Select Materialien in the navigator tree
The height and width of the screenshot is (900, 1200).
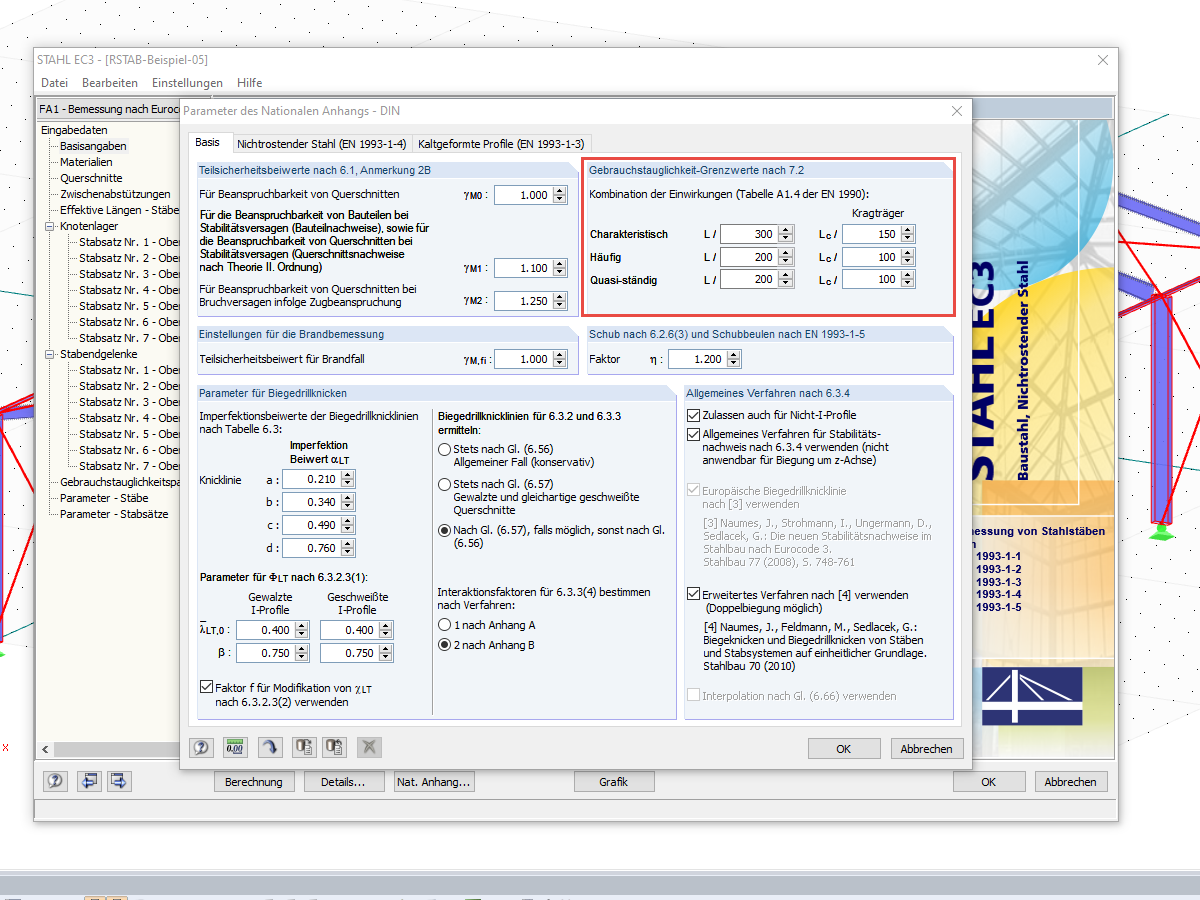86,162
